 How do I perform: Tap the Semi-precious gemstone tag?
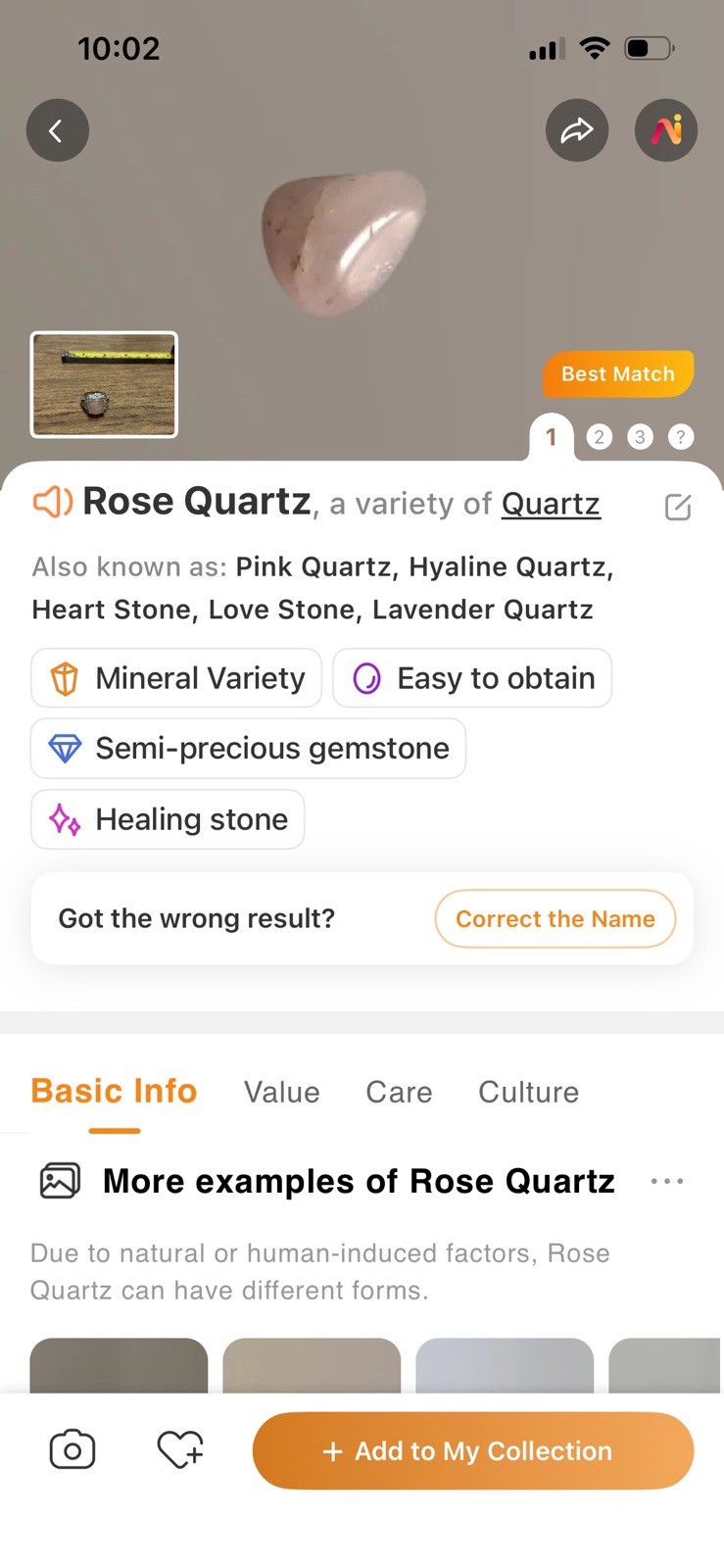(248, 749)
